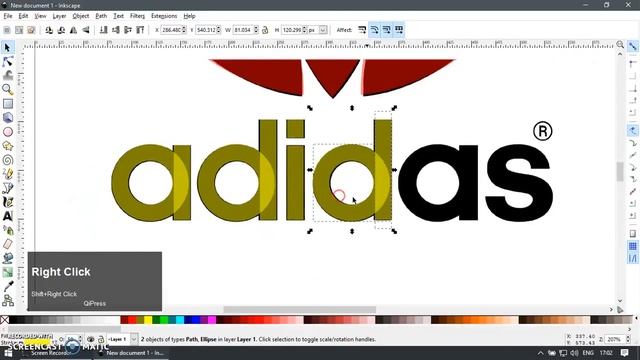The width and height of the screenshot is (640, 360).
Task: Click Deselect icon in toolbar
Action: pos(31,30)
